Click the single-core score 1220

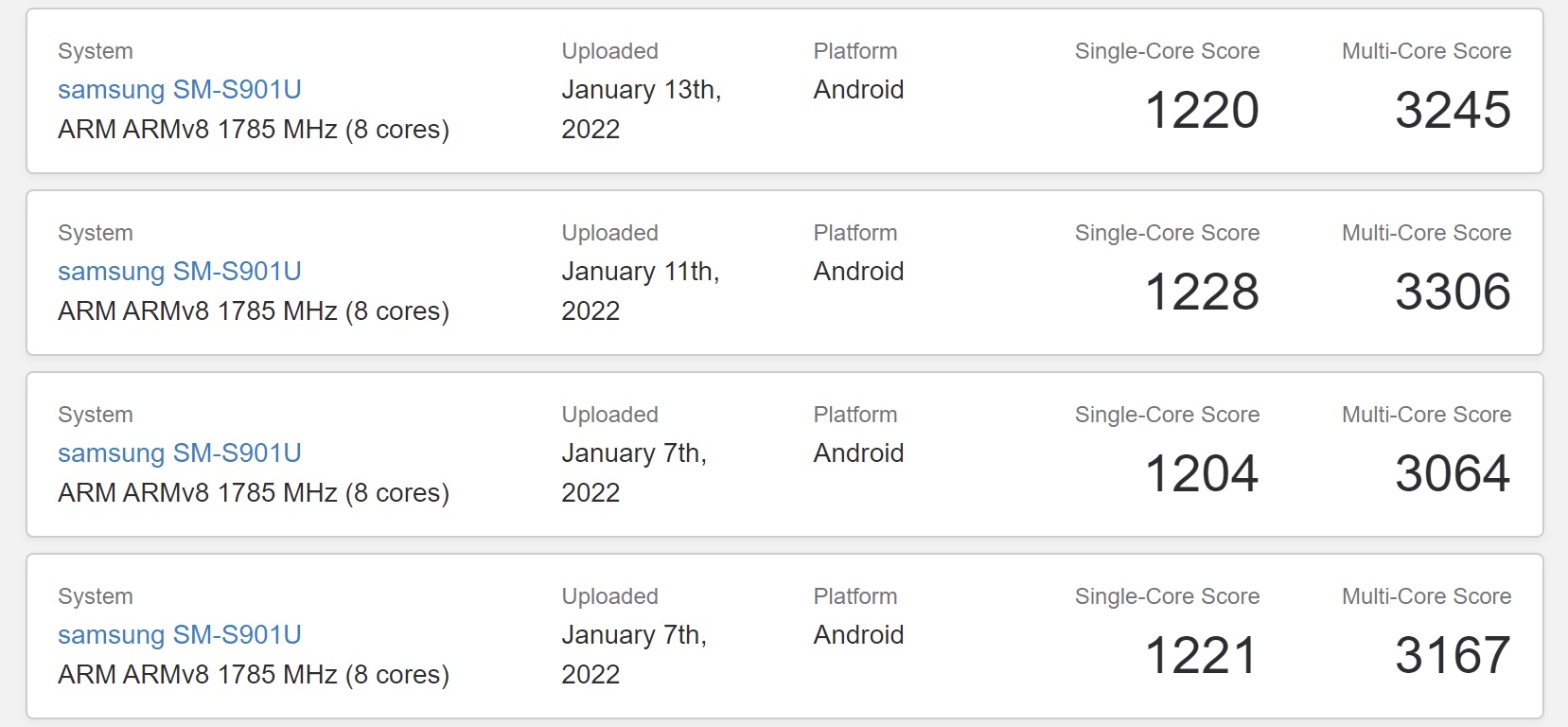point(1202,110)
